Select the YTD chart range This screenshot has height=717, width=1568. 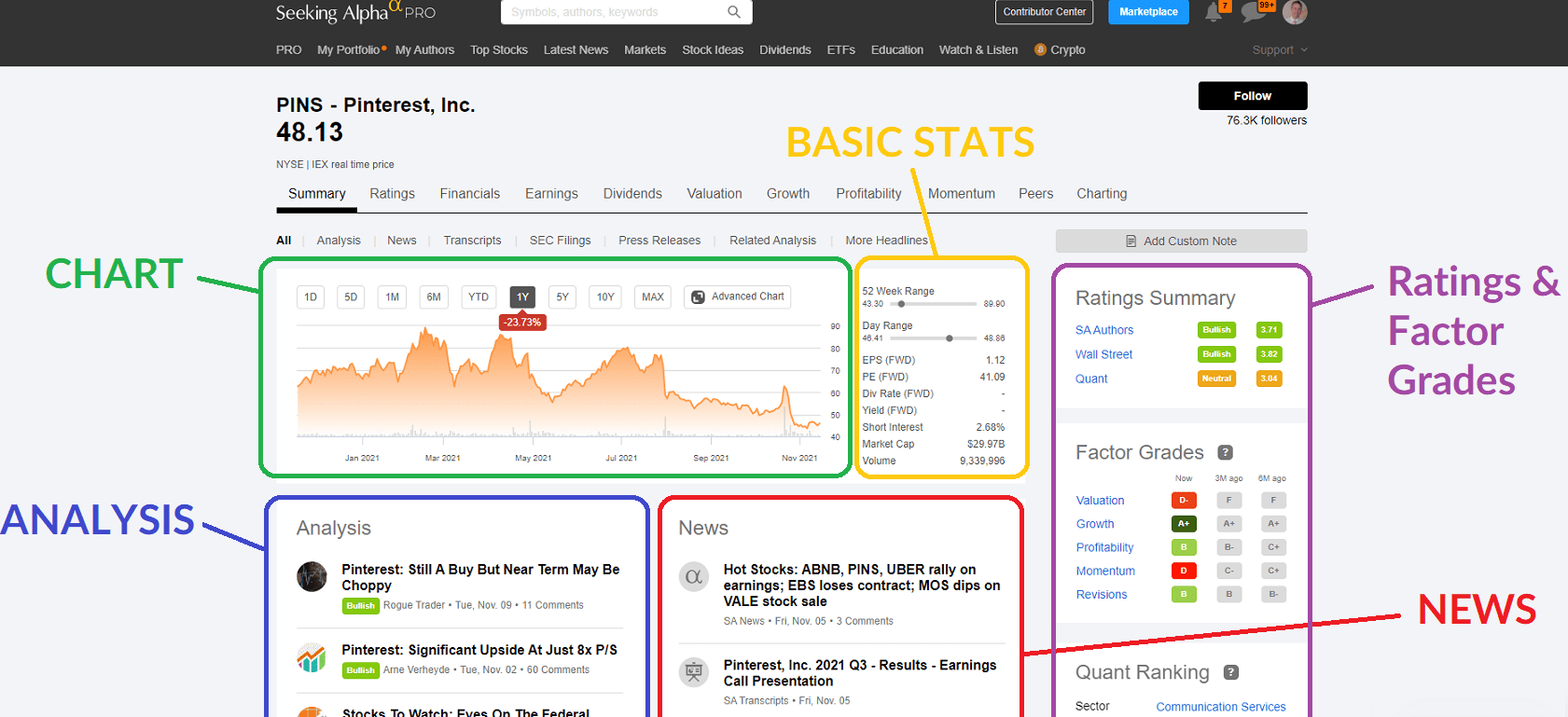[x=479, y=297]
